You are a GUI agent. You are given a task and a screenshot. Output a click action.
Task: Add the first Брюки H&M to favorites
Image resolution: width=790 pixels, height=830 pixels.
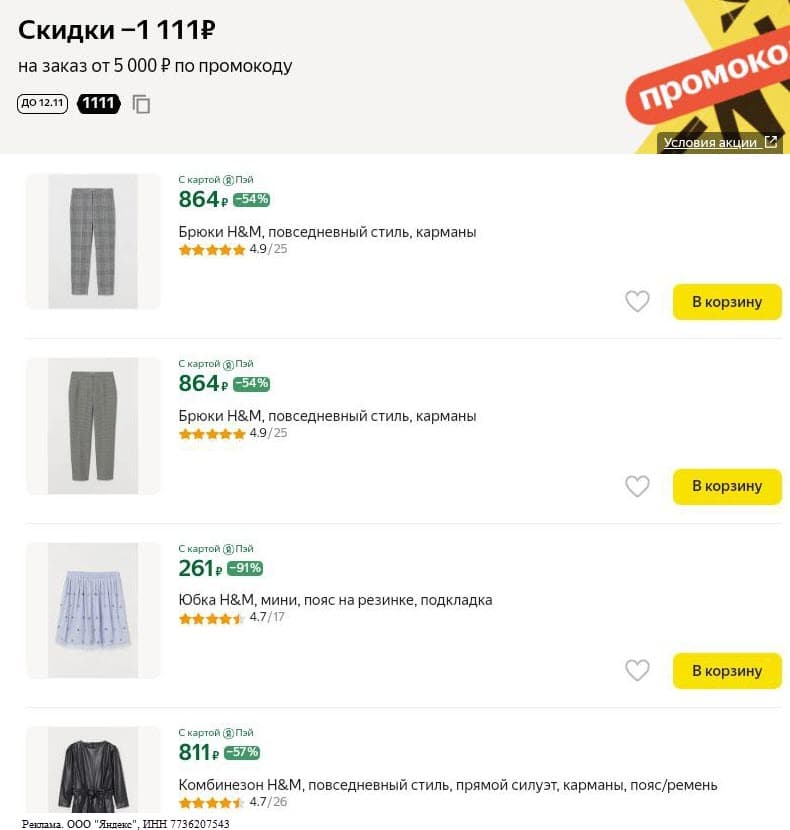tap(637, 301)
